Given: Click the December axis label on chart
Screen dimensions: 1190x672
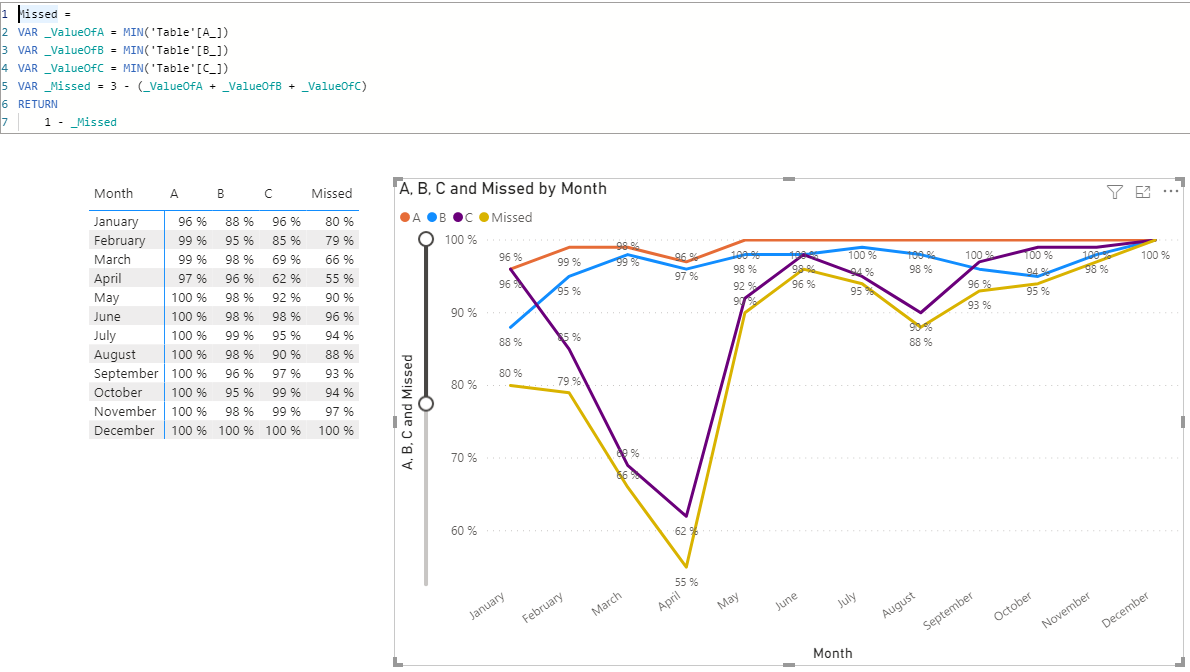Looking at the screenshot, I should (1125, 610).
